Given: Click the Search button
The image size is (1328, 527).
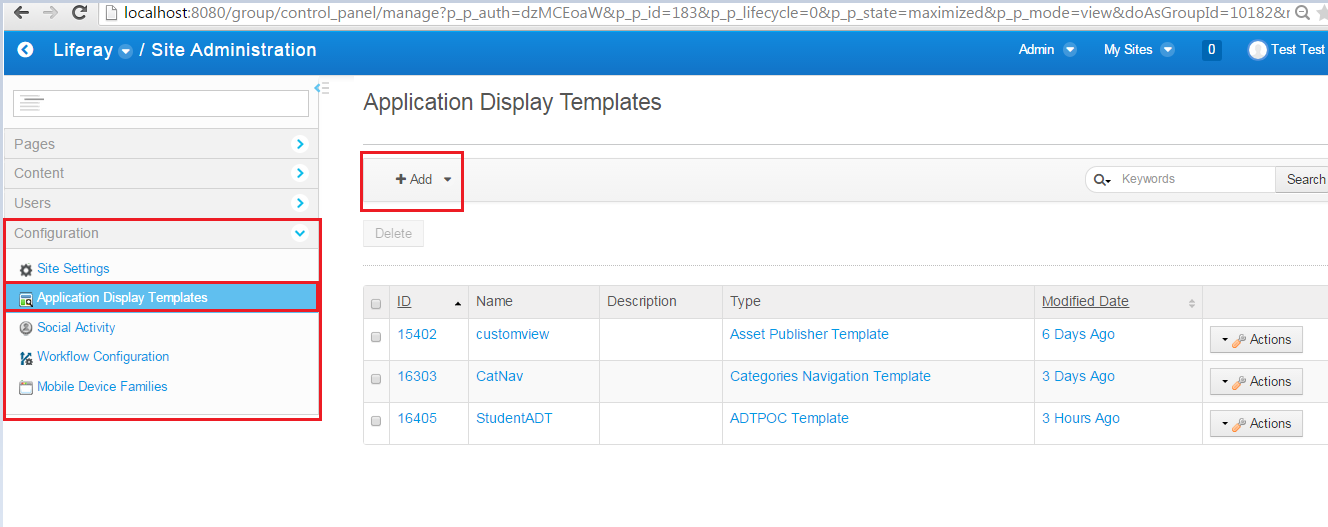Looking at the screenshot, I should 1303,180.
